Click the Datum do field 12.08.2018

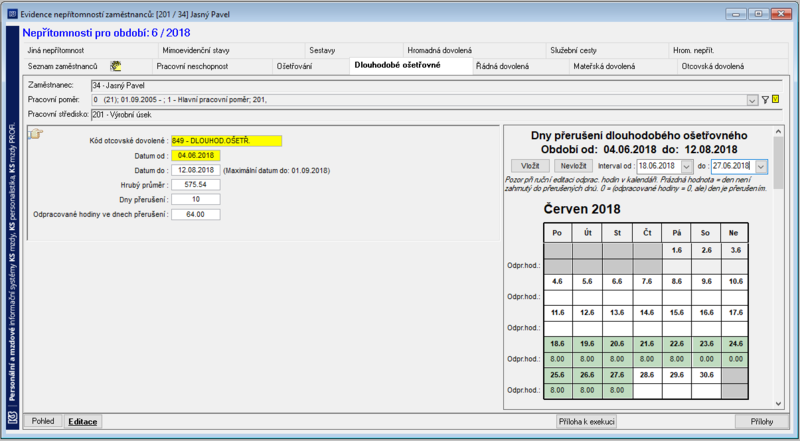tap(196, 170)
